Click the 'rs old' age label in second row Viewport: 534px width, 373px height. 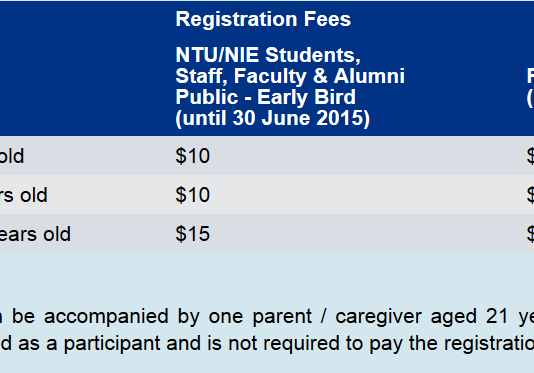click(x=23, y=195)
